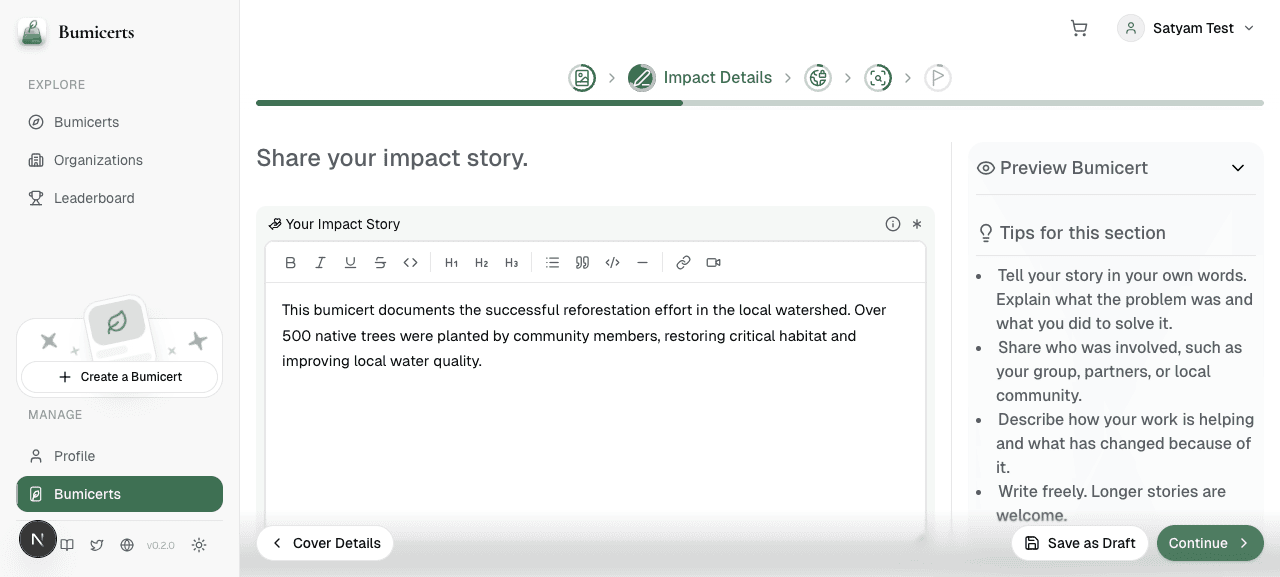Toggle underline text formatting

350,263
